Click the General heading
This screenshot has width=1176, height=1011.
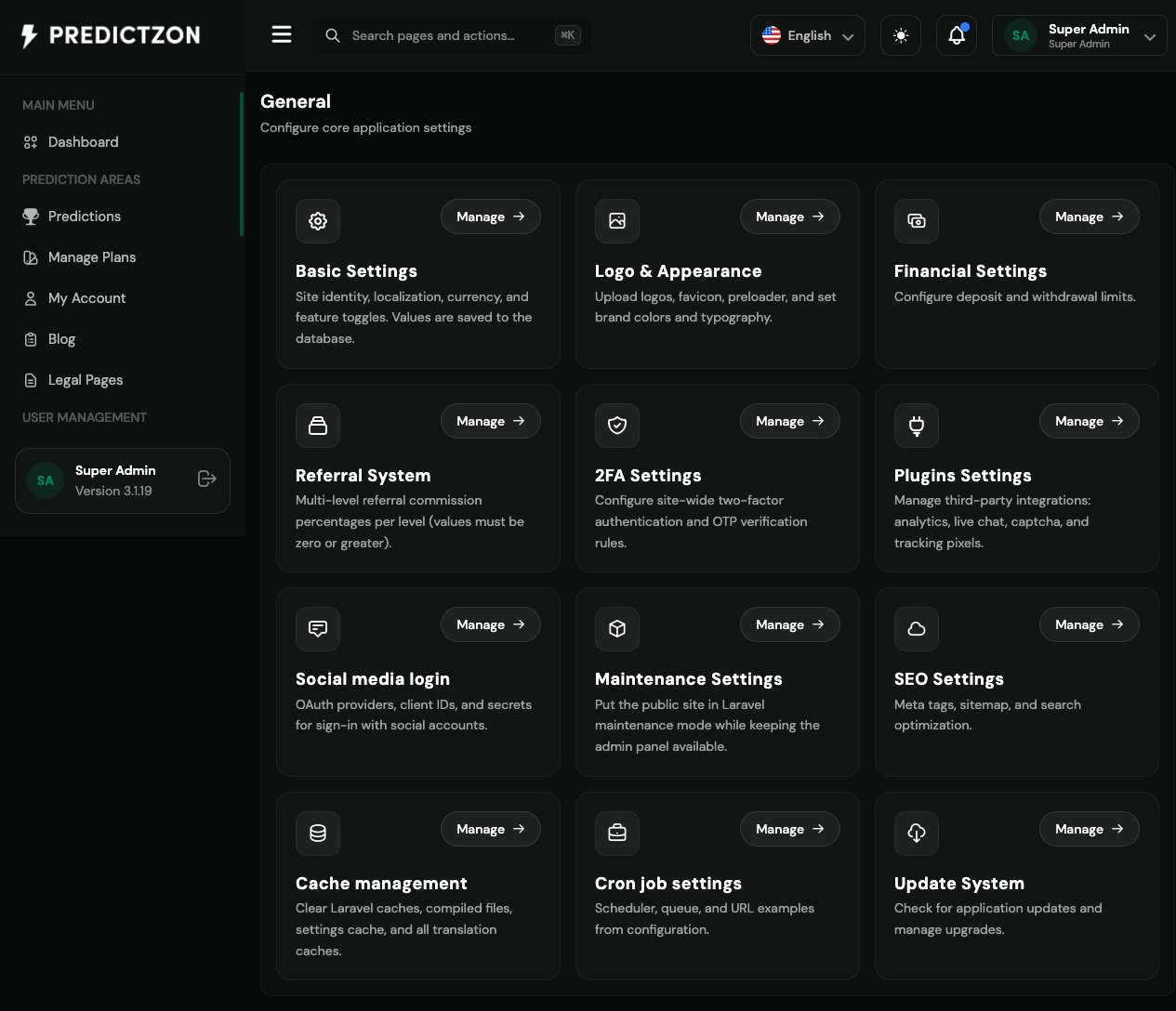tap(296, 101)
